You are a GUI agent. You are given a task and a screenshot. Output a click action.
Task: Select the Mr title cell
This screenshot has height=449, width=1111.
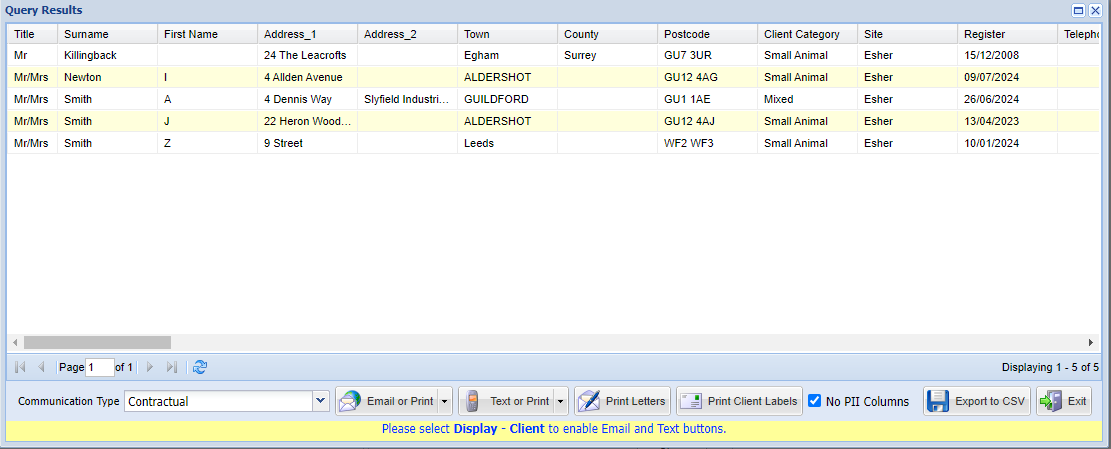(33, 55)
